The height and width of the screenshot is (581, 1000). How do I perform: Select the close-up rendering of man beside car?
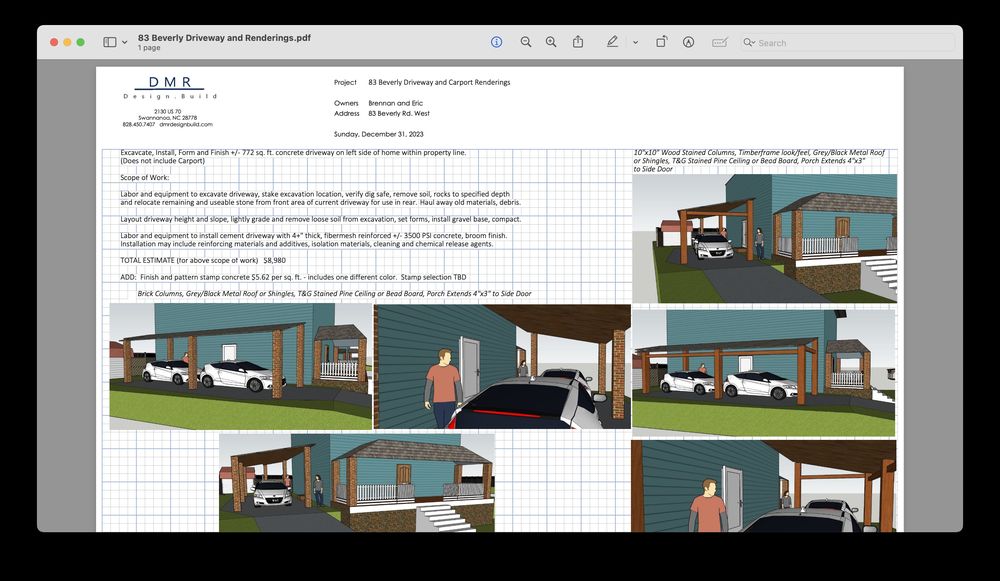click(502, 367)
